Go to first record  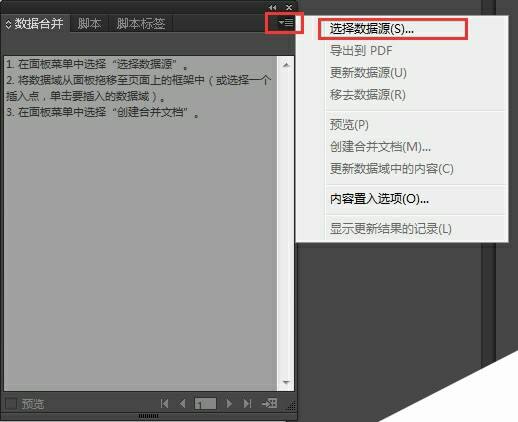pos(164,404)
